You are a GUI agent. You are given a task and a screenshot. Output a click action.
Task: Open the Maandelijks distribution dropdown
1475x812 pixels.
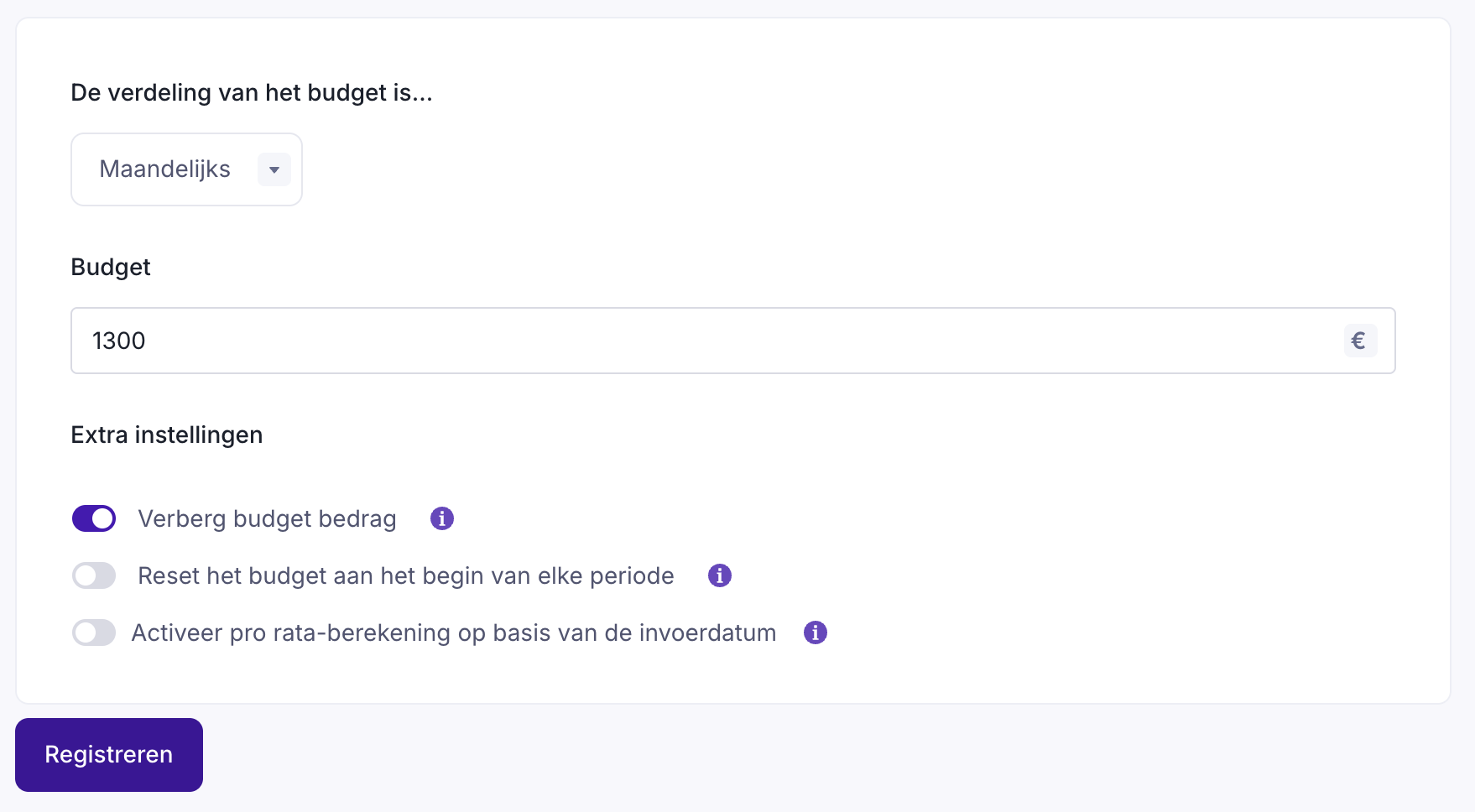(x=186, y=169)
